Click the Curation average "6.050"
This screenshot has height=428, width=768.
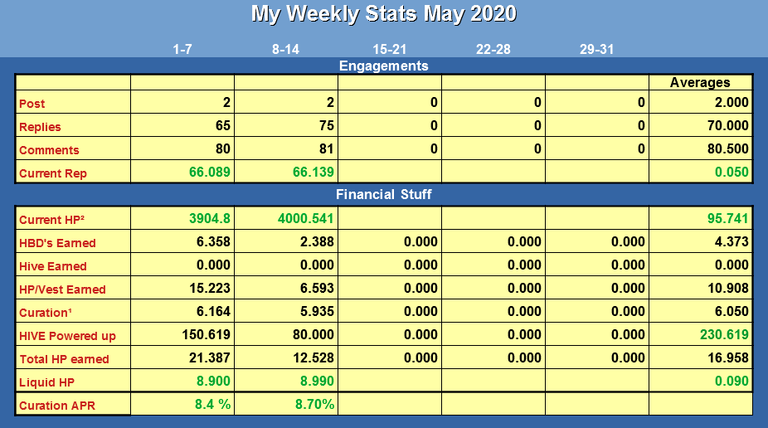point(731,311)
